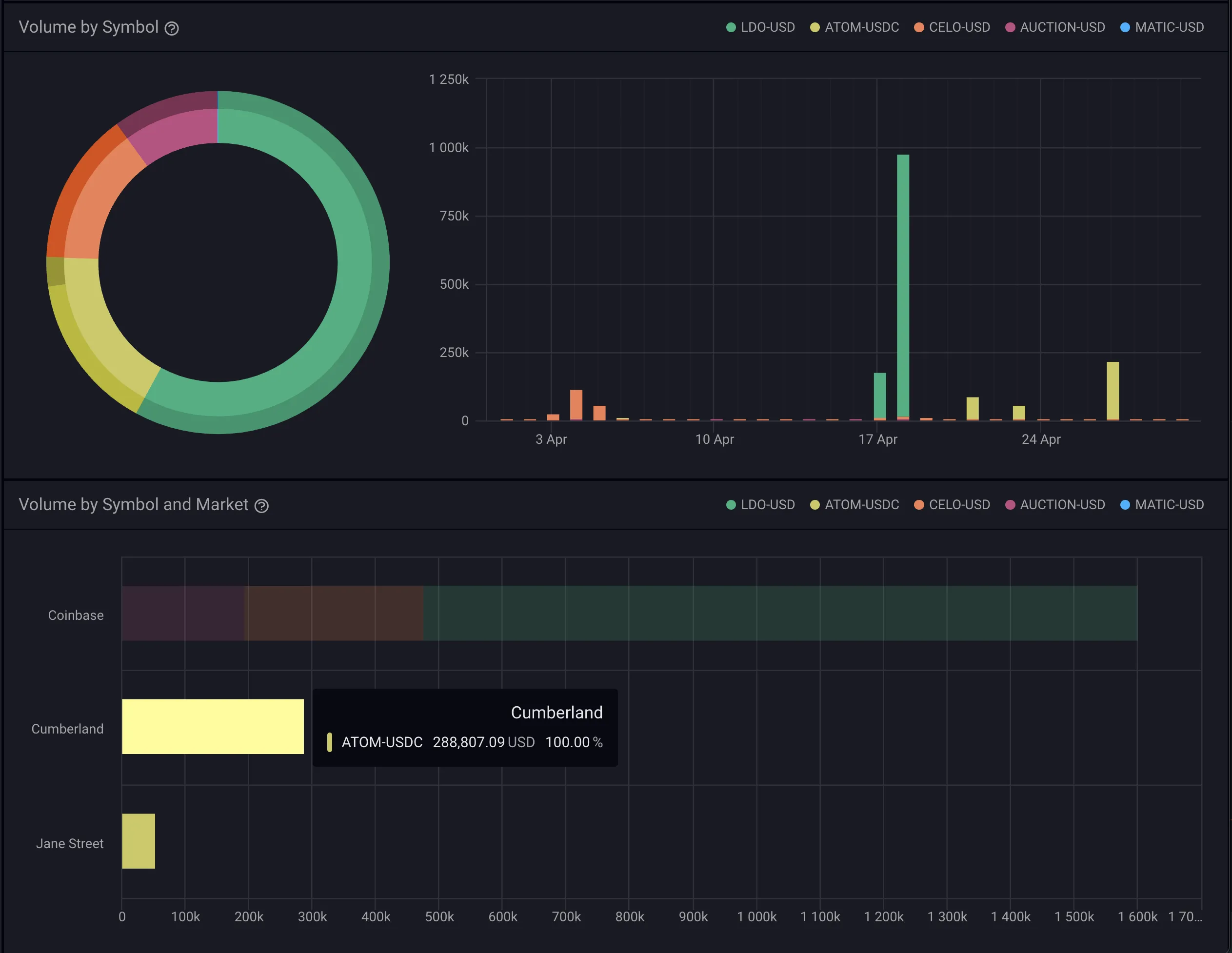The width and height of the screenshot is (1232, 953).
Task: Click the help icon next to Volume by Symbol
Action: pos(173,27)
